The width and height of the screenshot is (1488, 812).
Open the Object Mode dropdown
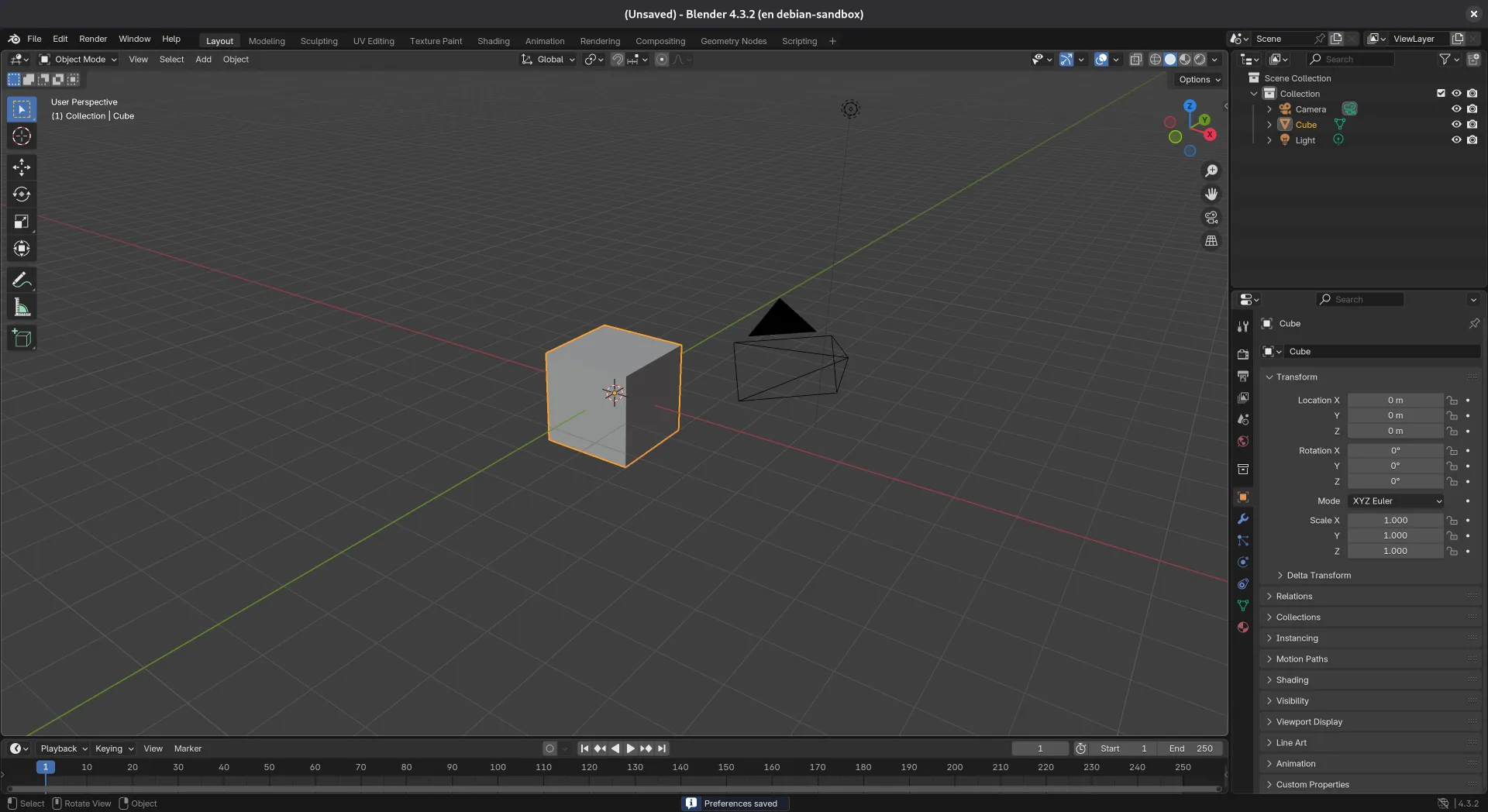coord(78,60)
